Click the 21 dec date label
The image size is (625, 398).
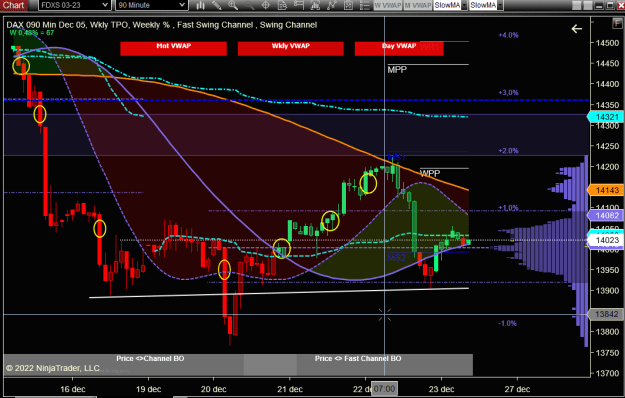[290, 389]
